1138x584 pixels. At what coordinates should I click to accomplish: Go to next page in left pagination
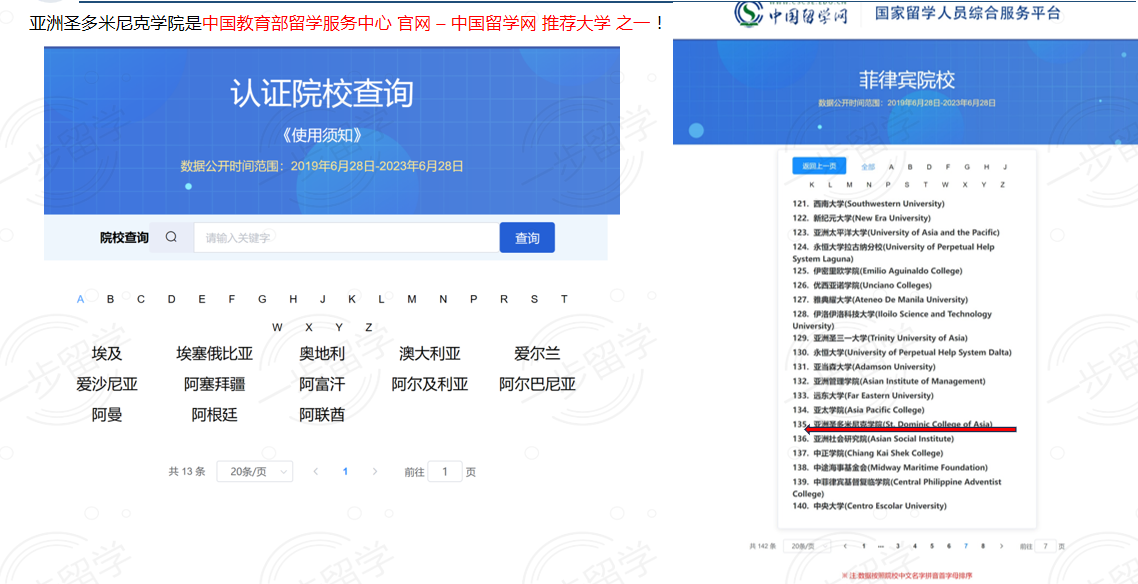(x=375, y=471)
